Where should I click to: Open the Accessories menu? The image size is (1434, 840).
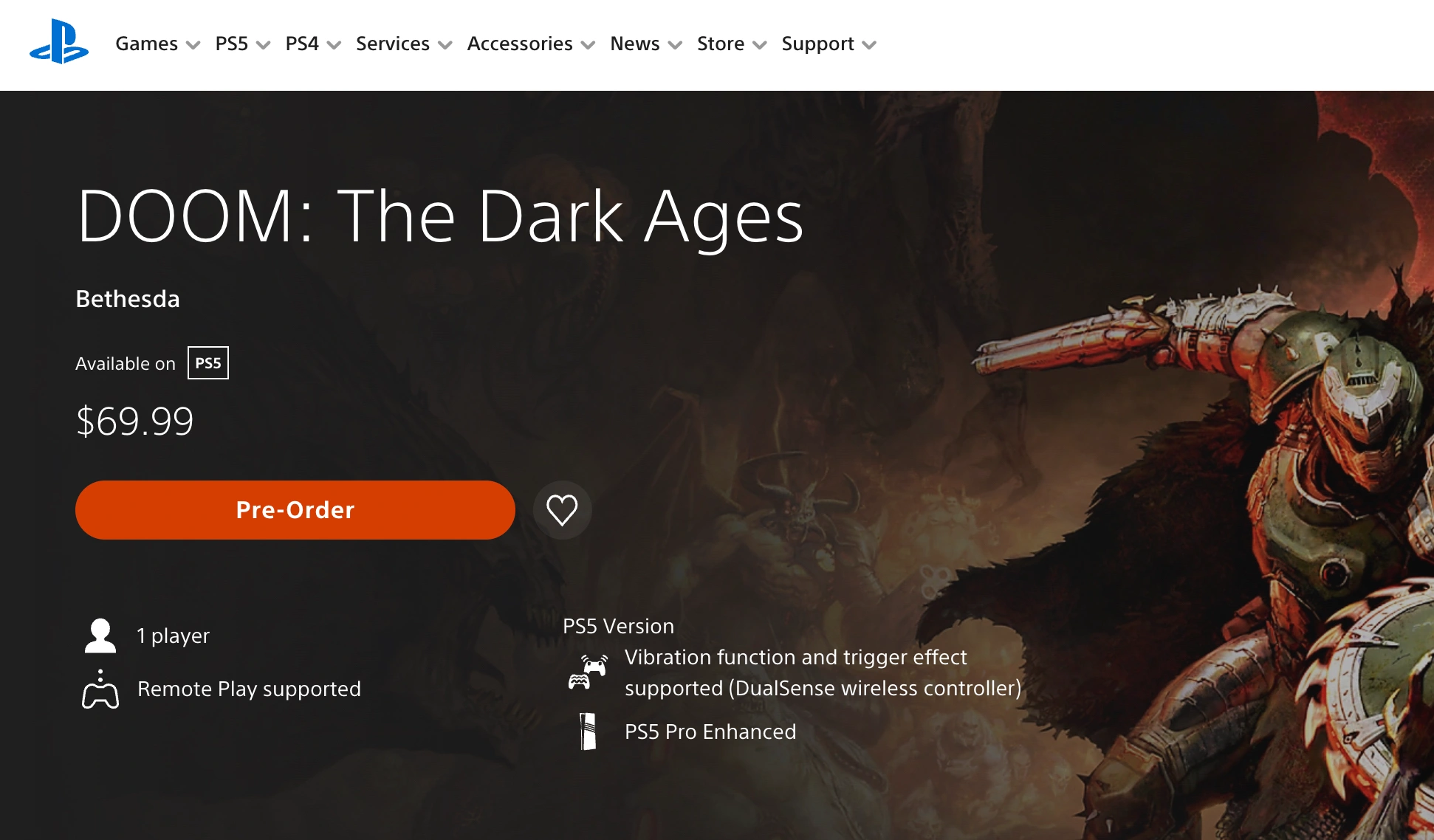(x=531, y=44)
